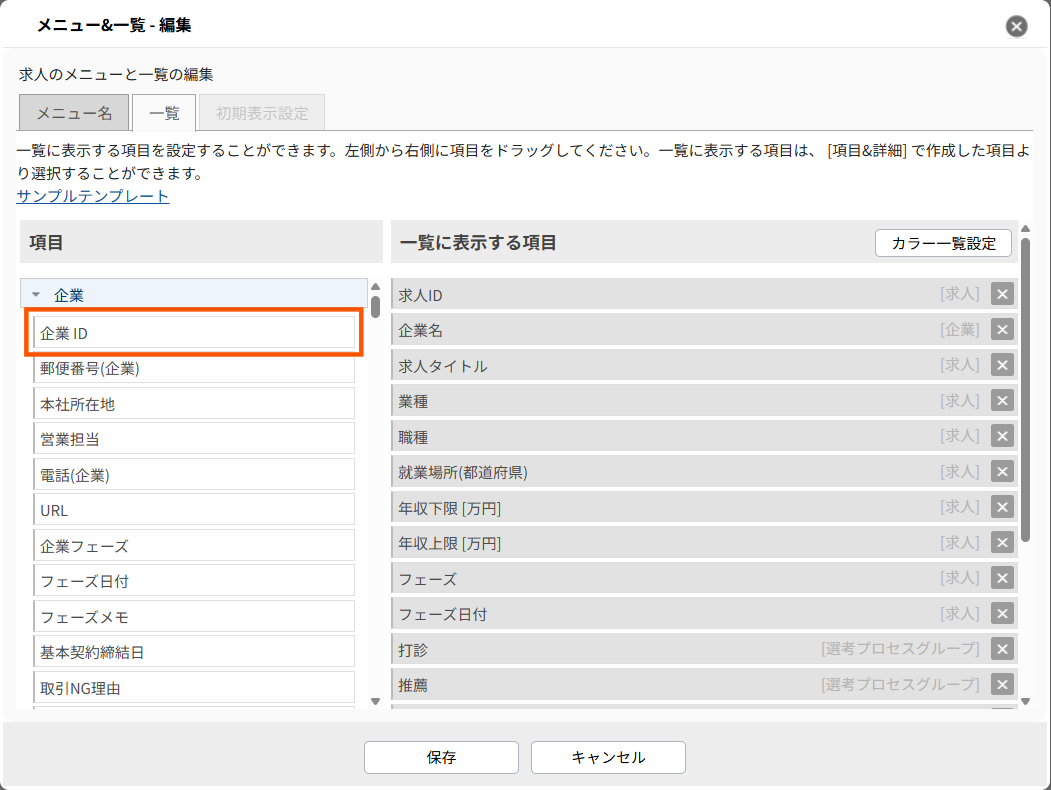Select フェーズ日付 in the left item list

coord(194,582)
